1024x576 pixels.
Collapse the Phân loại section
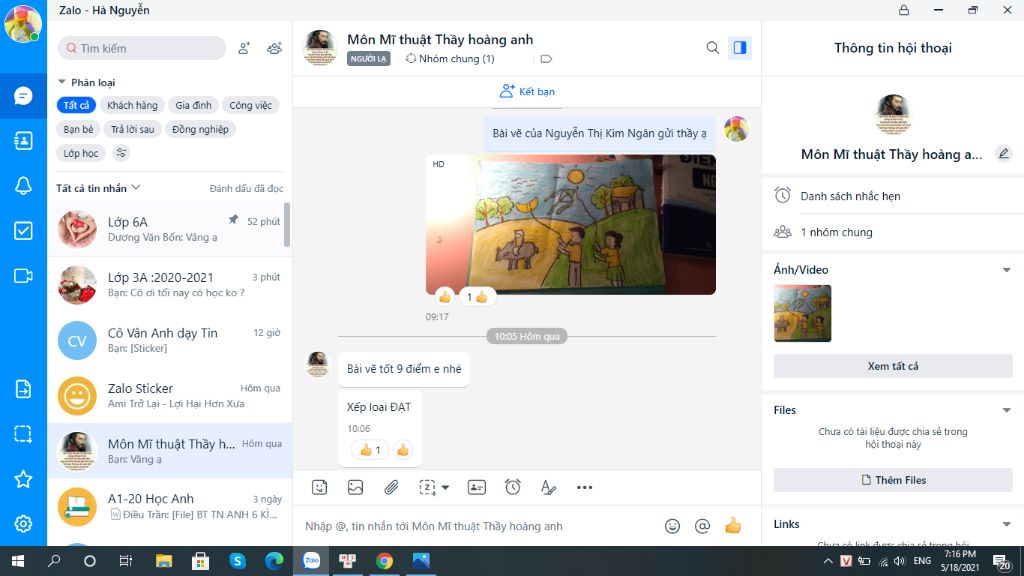click(x=62, y=82)
